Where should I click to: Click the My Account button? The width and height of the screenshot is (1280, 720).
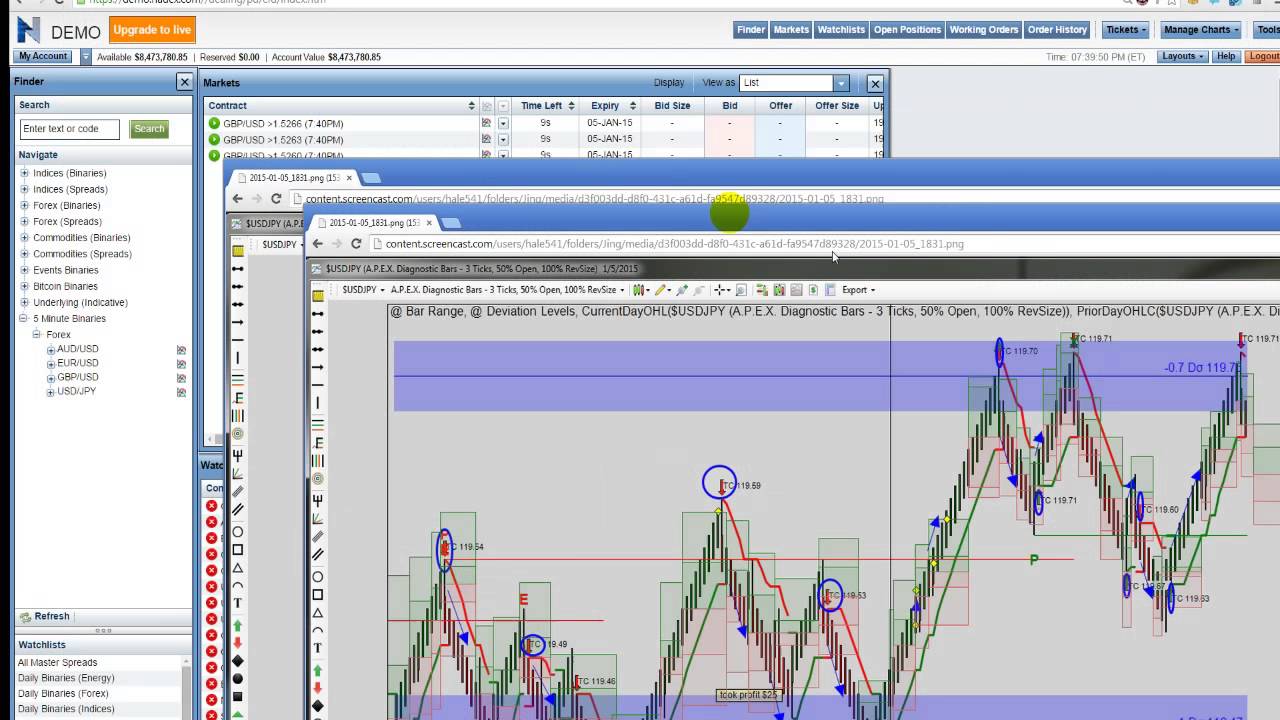(x=43, y=57)
